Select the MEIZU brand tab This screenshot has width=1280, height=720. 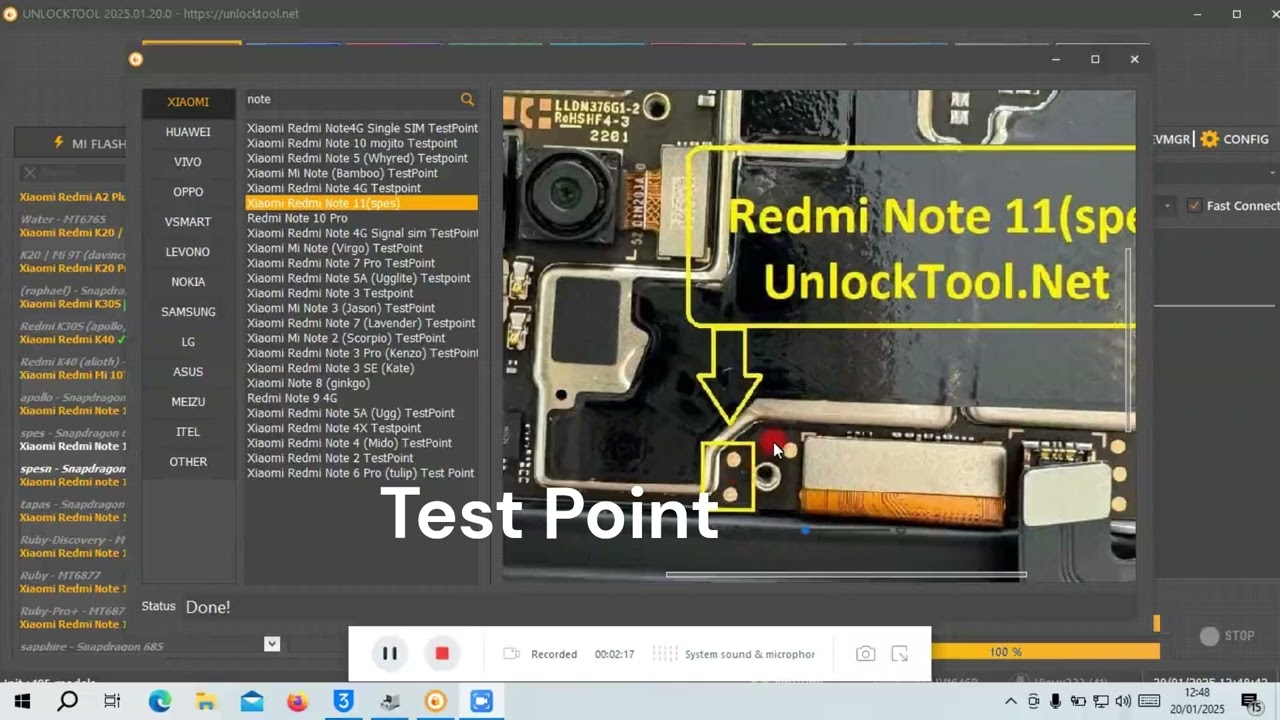[188, 402]
